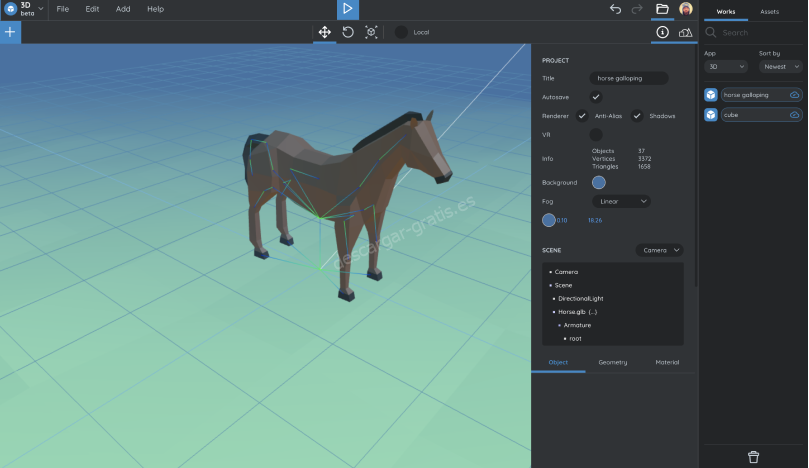Open the folder icon in top bar
This screenshot has width=809, height=468.
point(662,9)
